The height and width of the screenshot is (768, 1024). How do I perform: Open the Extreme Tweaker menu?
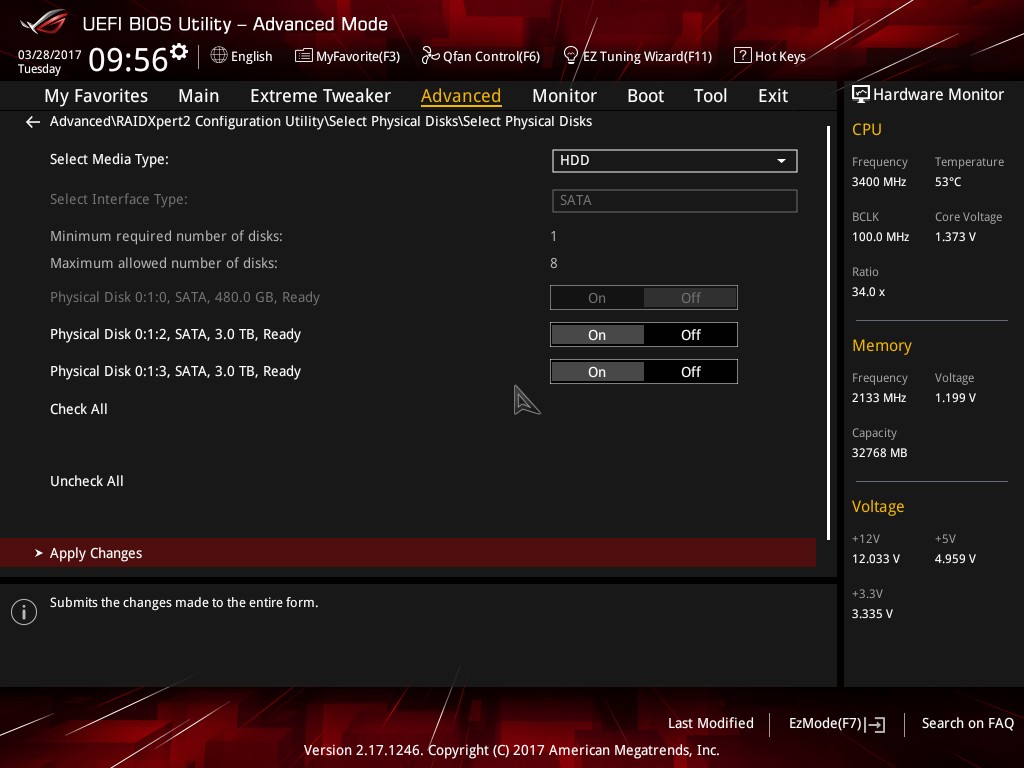coord(320,95)
